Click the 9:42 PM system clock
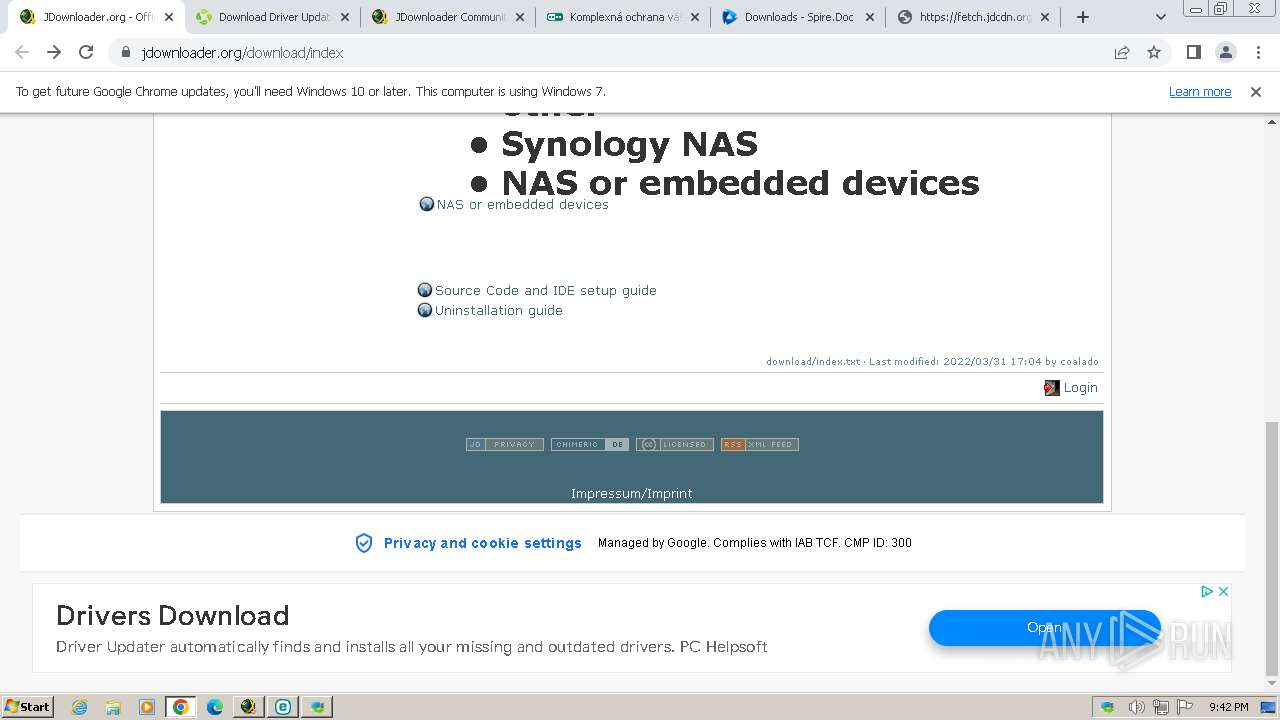This screenshot has height=720, width=1280. tap(1228, 707)
